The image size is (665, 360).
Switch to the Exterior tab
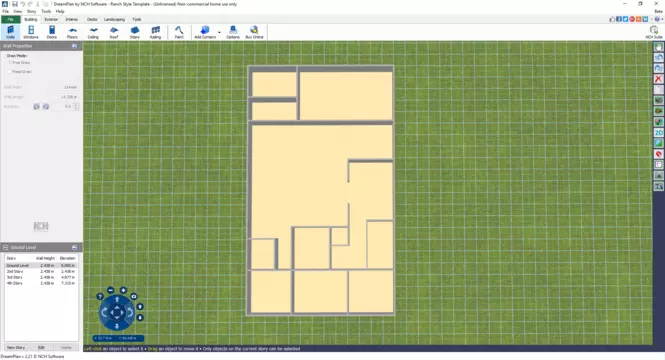[51, 20]
